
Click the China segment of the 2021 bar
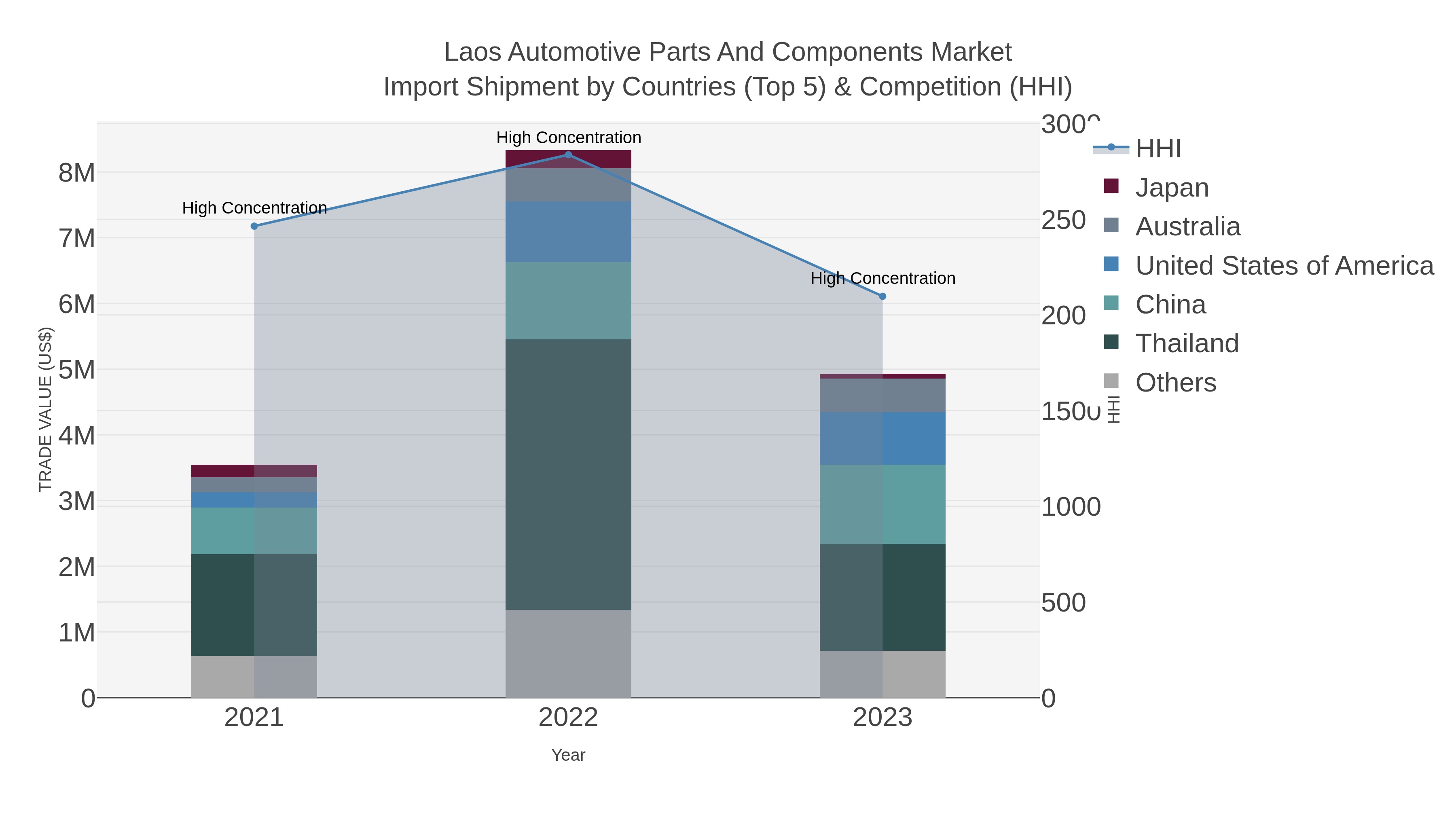(x=254, y=531)
